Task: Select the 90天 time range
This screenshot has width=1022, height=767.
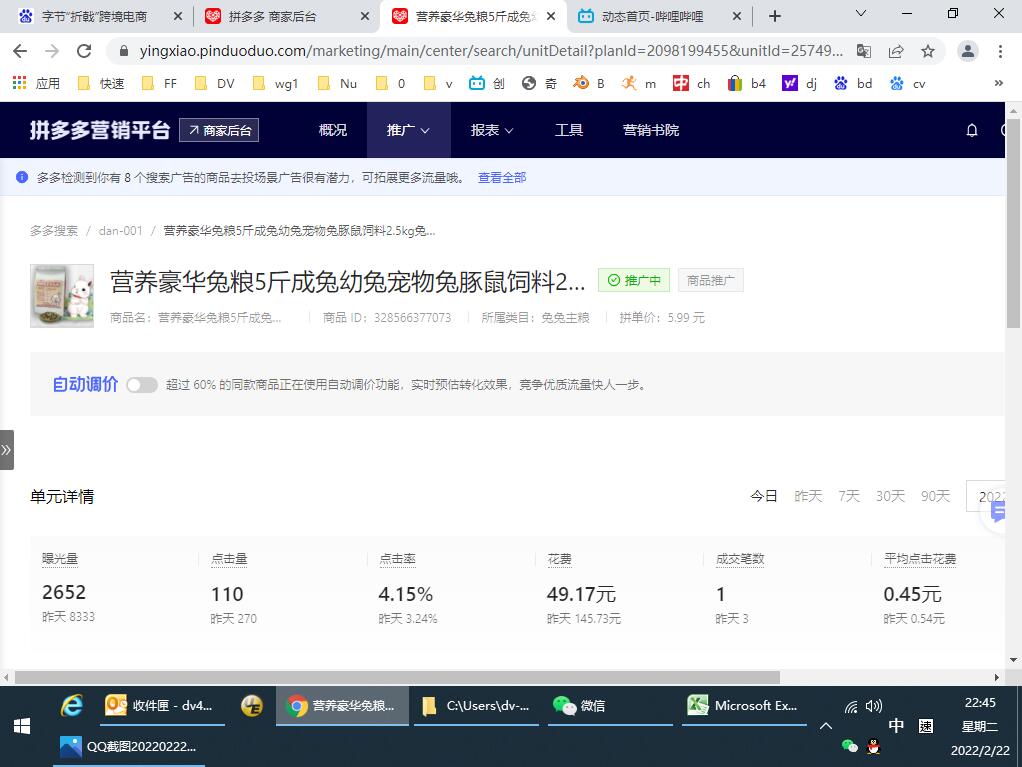Action: click(x=935, y=497)
